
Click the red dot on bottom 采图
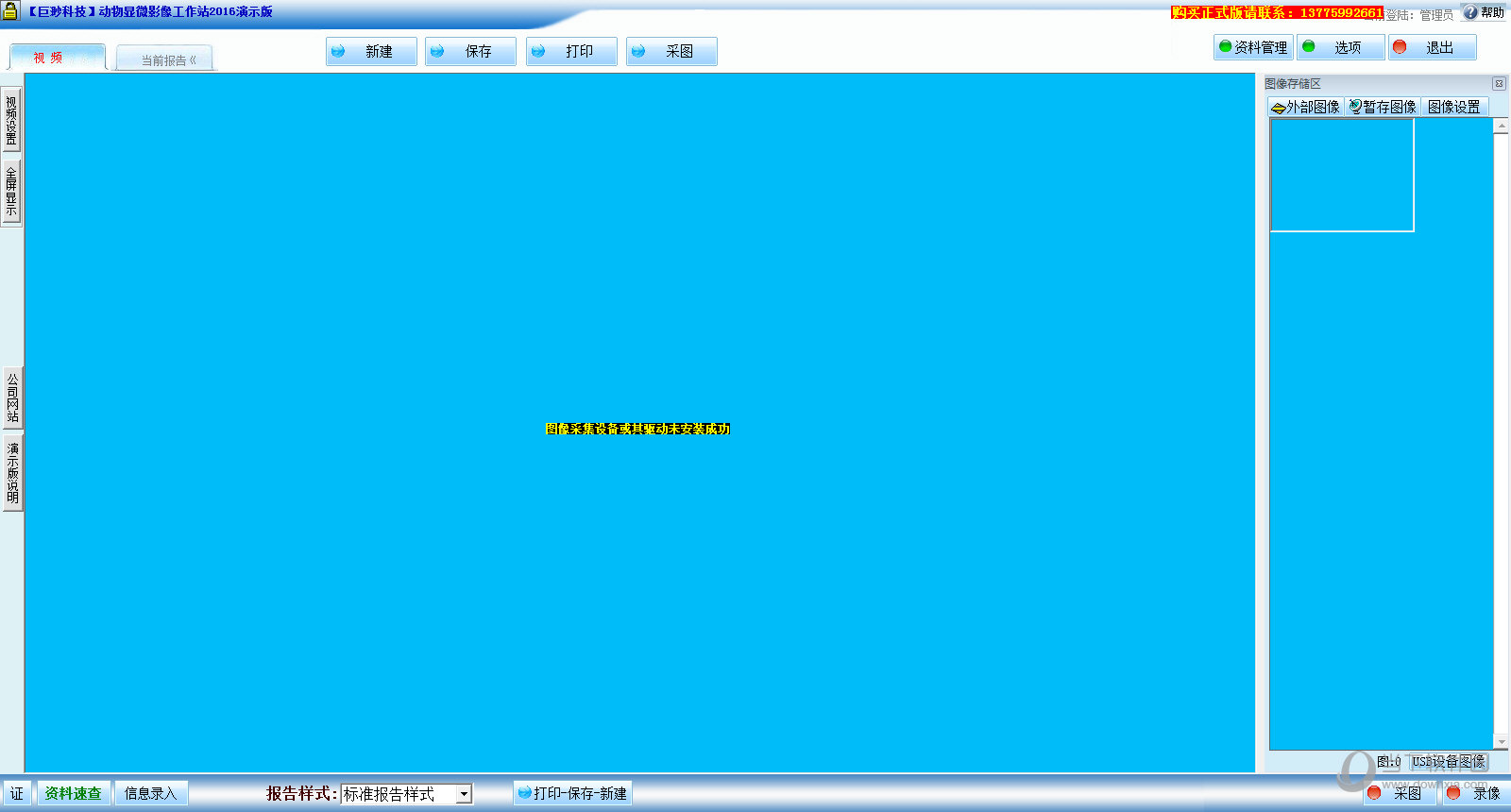pos(1374,793)
